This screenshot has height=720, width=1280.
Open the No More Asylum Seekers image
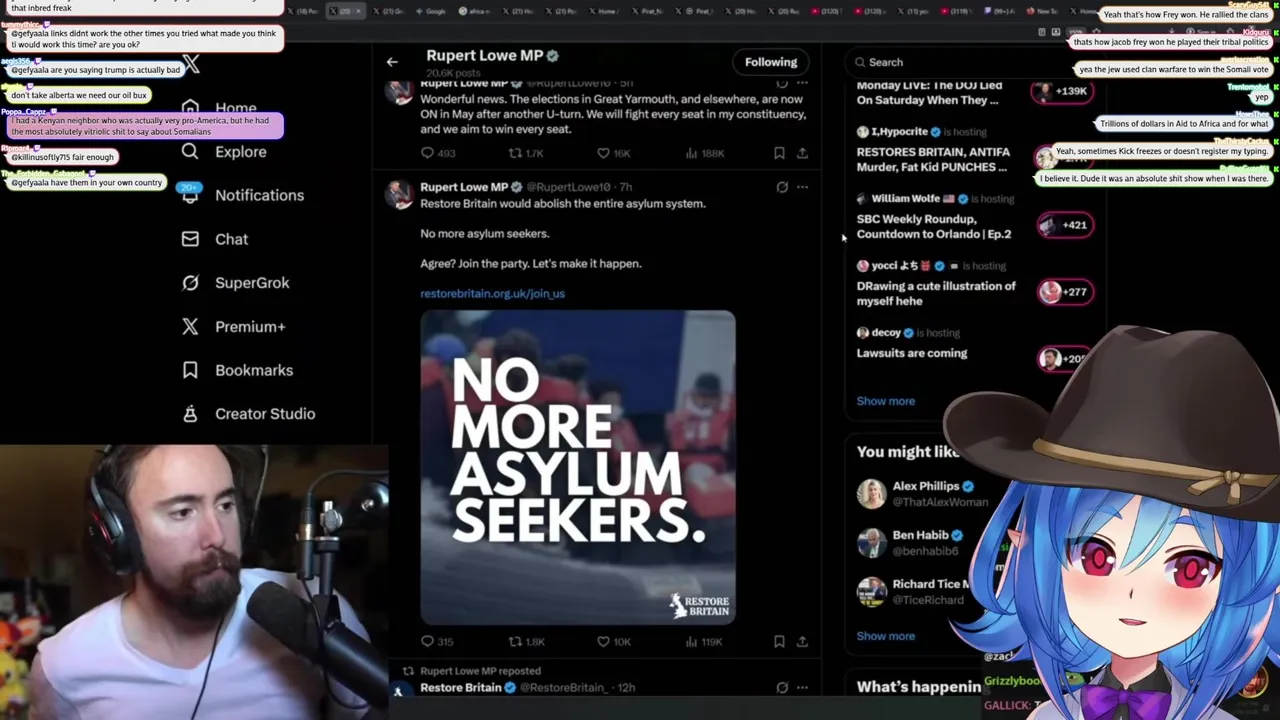pyautogui.click(x=577, y=467)
